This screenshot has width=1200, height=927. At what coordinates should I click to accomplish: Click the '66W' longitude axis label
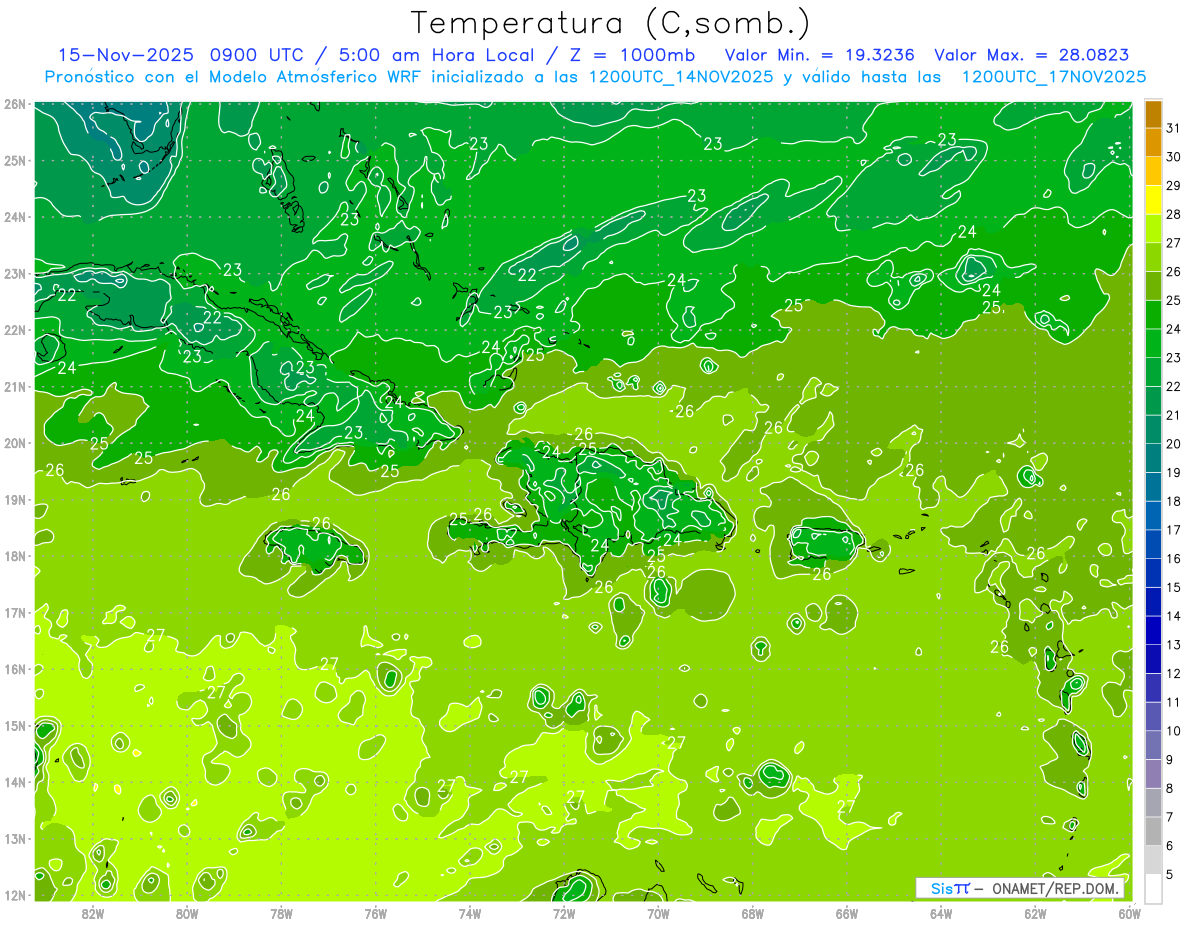point(846,913)
